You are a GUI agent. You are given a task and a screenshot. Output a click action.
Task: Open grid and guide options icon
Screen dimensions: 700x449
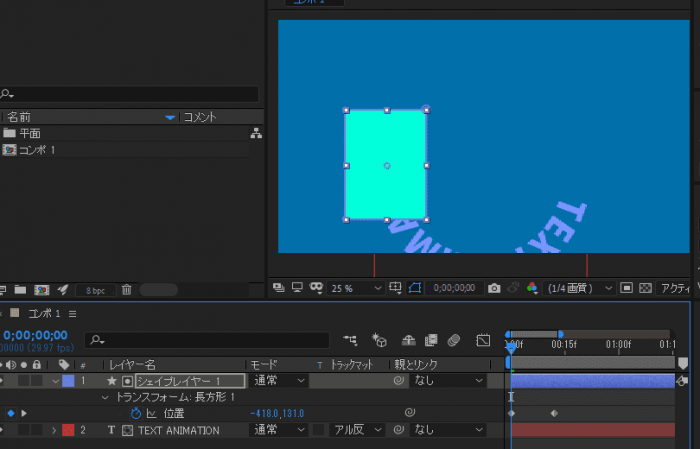pyautogui.click(x=395, y=288)
